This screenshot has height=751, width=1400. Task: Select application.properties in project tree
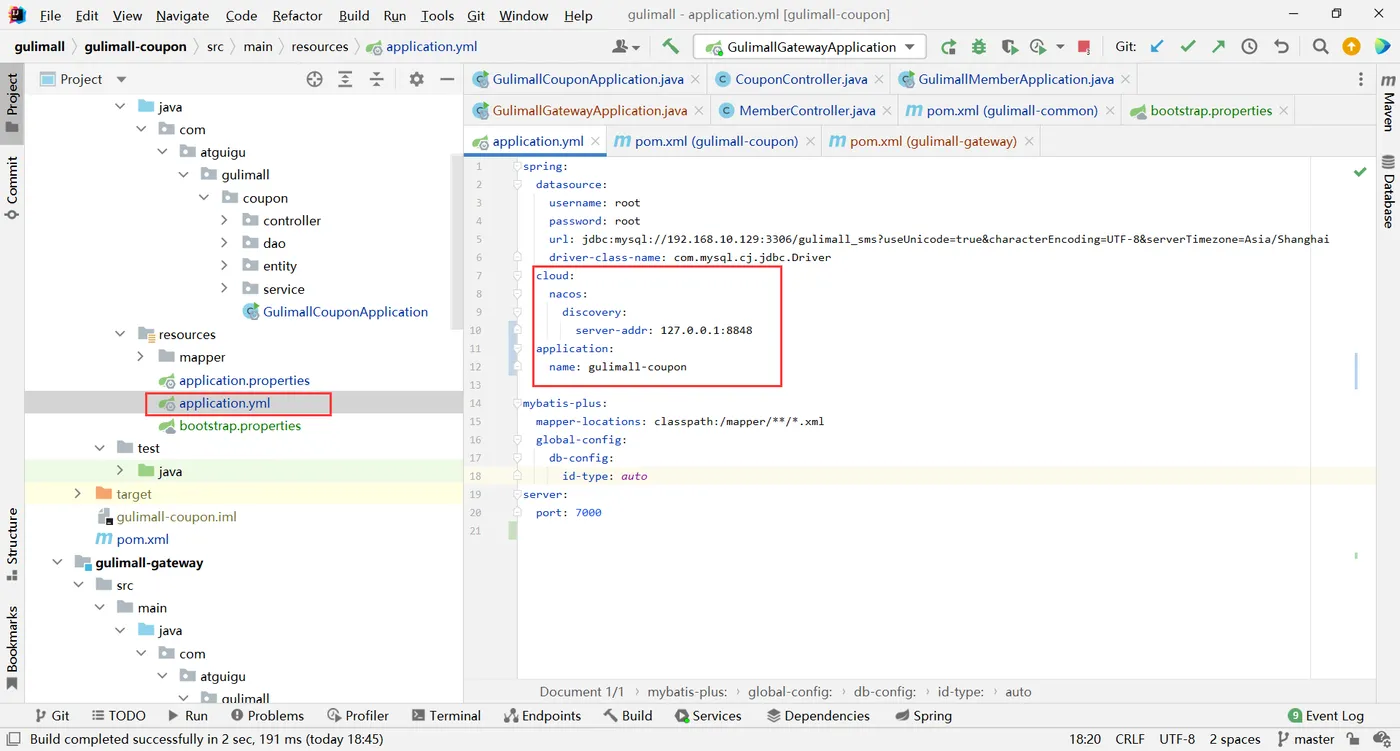[244, 380]
